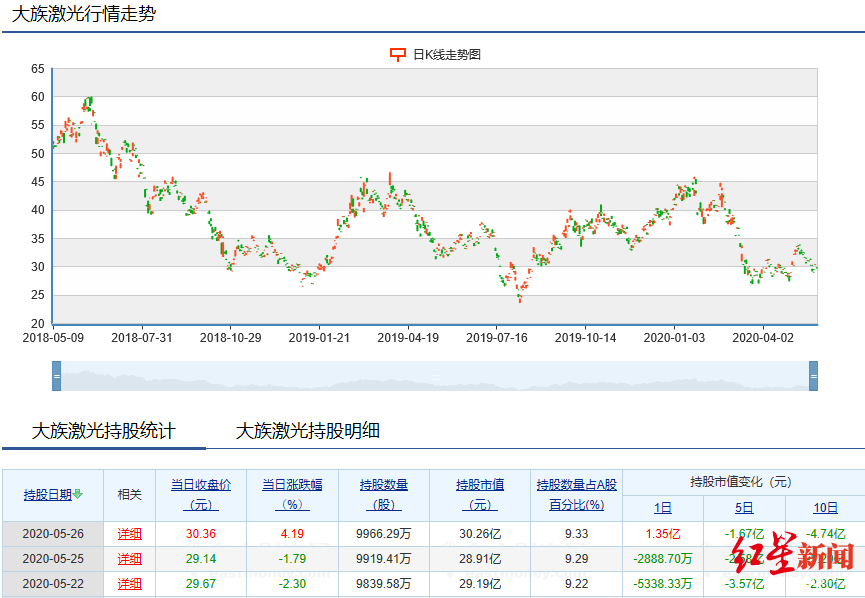Click the 2019-07-16 x-axis date label
Viewport: 865px width, 598px height.
point(496,338)
